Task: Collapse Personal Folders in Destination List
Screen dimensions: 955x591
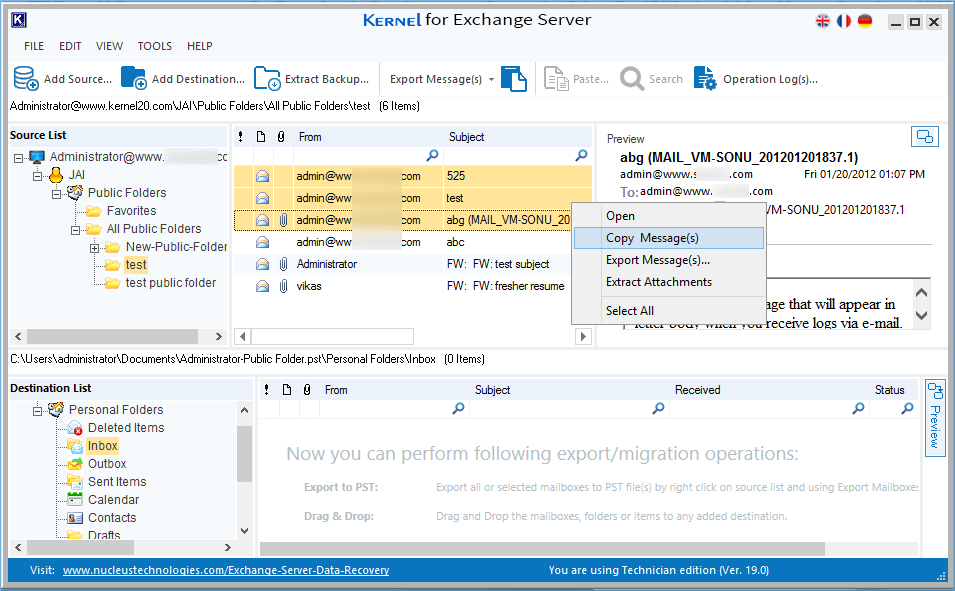Action: click(37, 411)
